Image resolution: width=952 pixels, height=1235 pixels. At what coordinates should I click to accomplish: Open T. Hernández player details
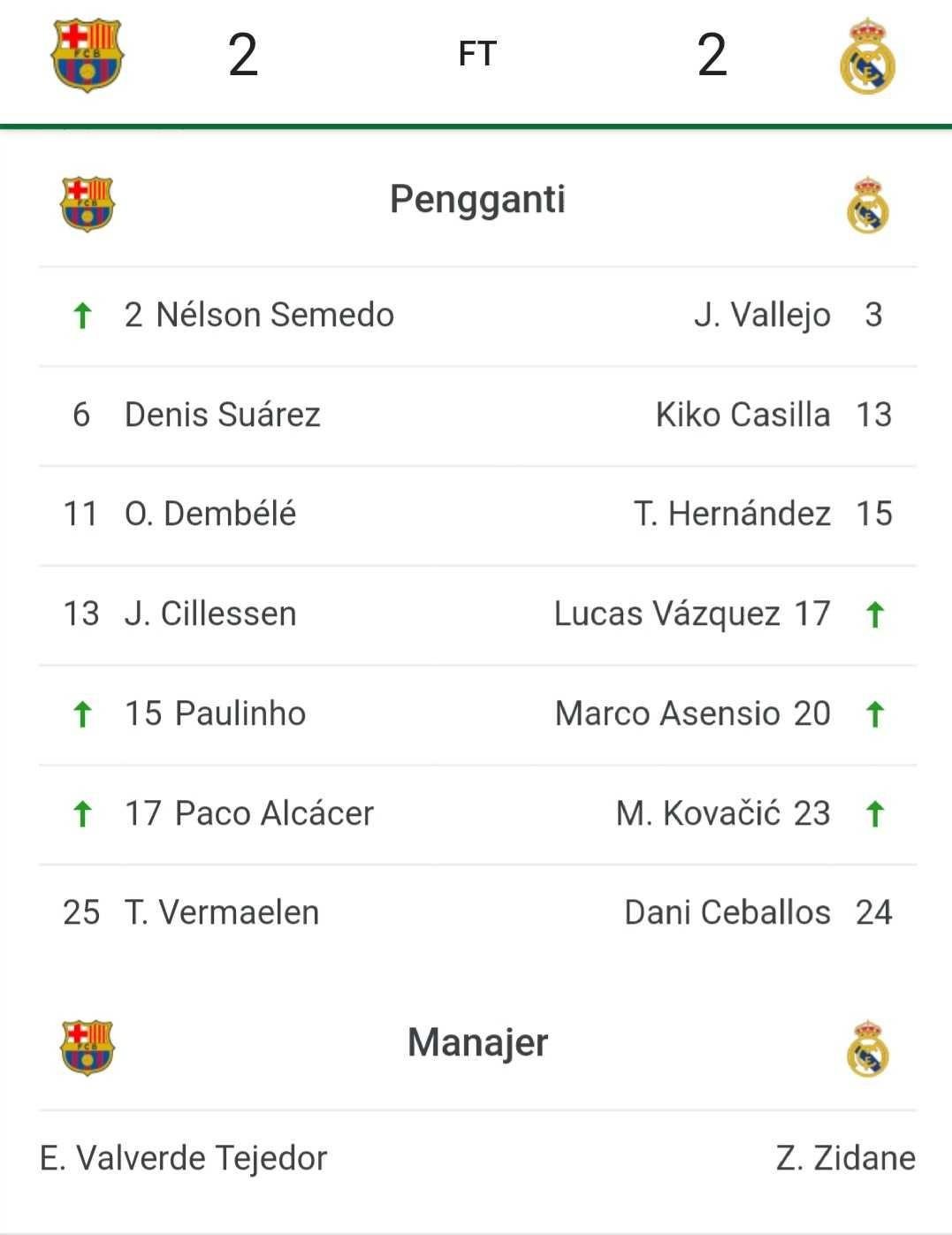(x=732, y=514)
